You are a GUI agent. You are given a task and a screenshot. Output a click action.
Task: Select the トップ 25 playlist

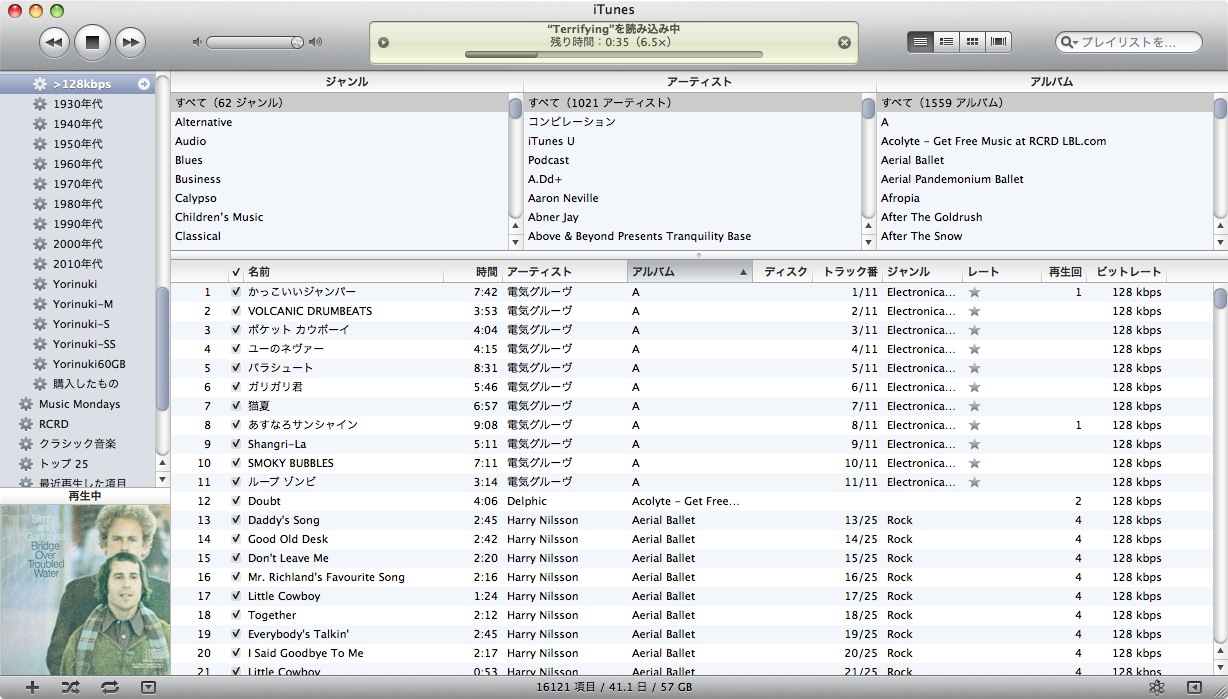click(x=63, y=464)
